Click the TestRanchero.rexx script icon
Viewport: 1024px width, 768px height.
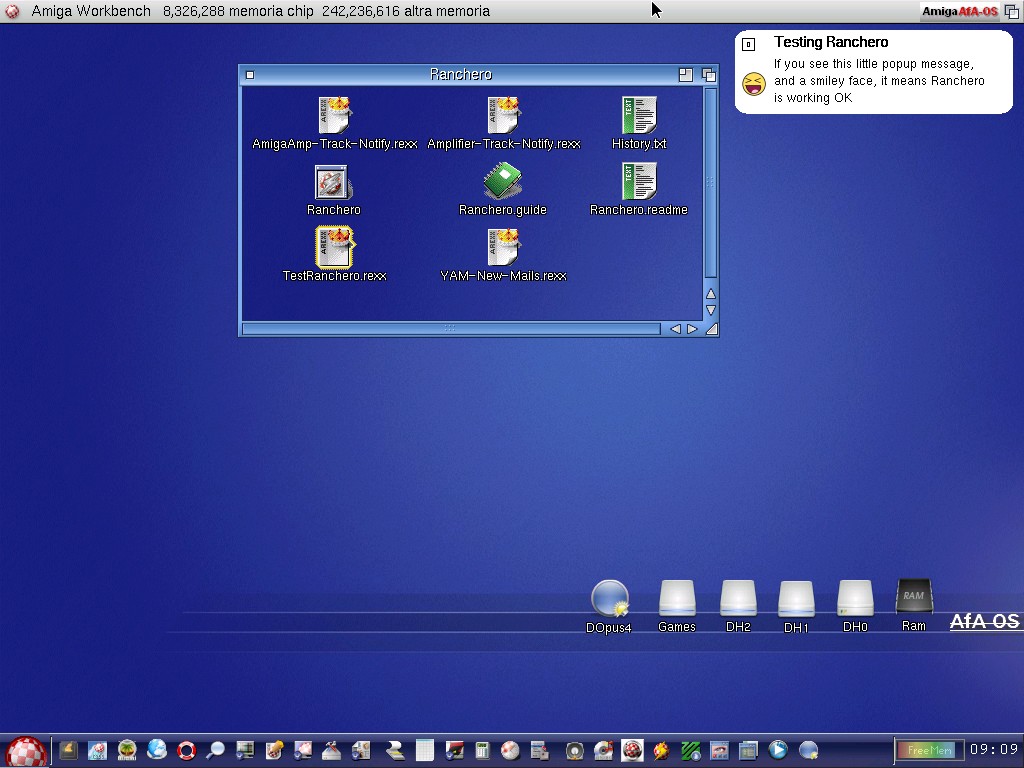coord(334,247)
